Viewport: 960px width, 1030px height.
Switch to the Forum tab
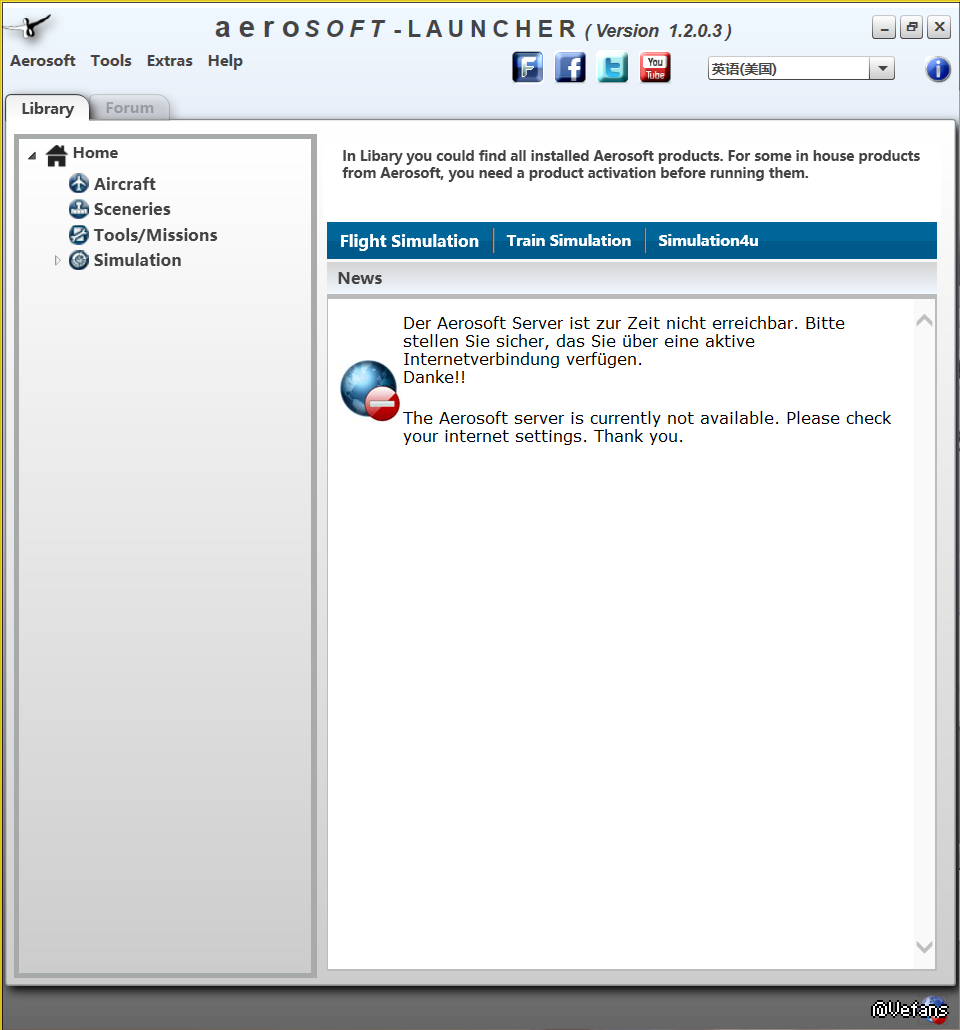tap(129, 108)
